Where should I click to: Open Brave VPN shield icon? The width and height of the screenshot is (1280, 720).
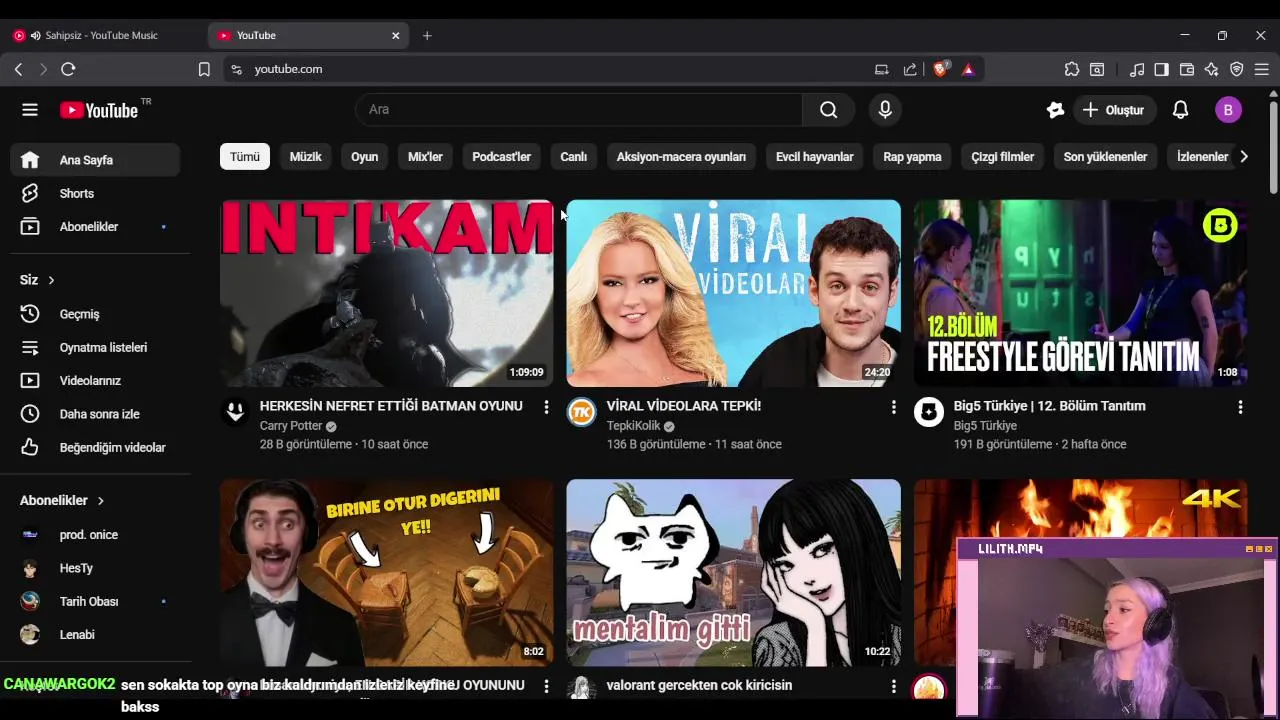coord(1237,69)
